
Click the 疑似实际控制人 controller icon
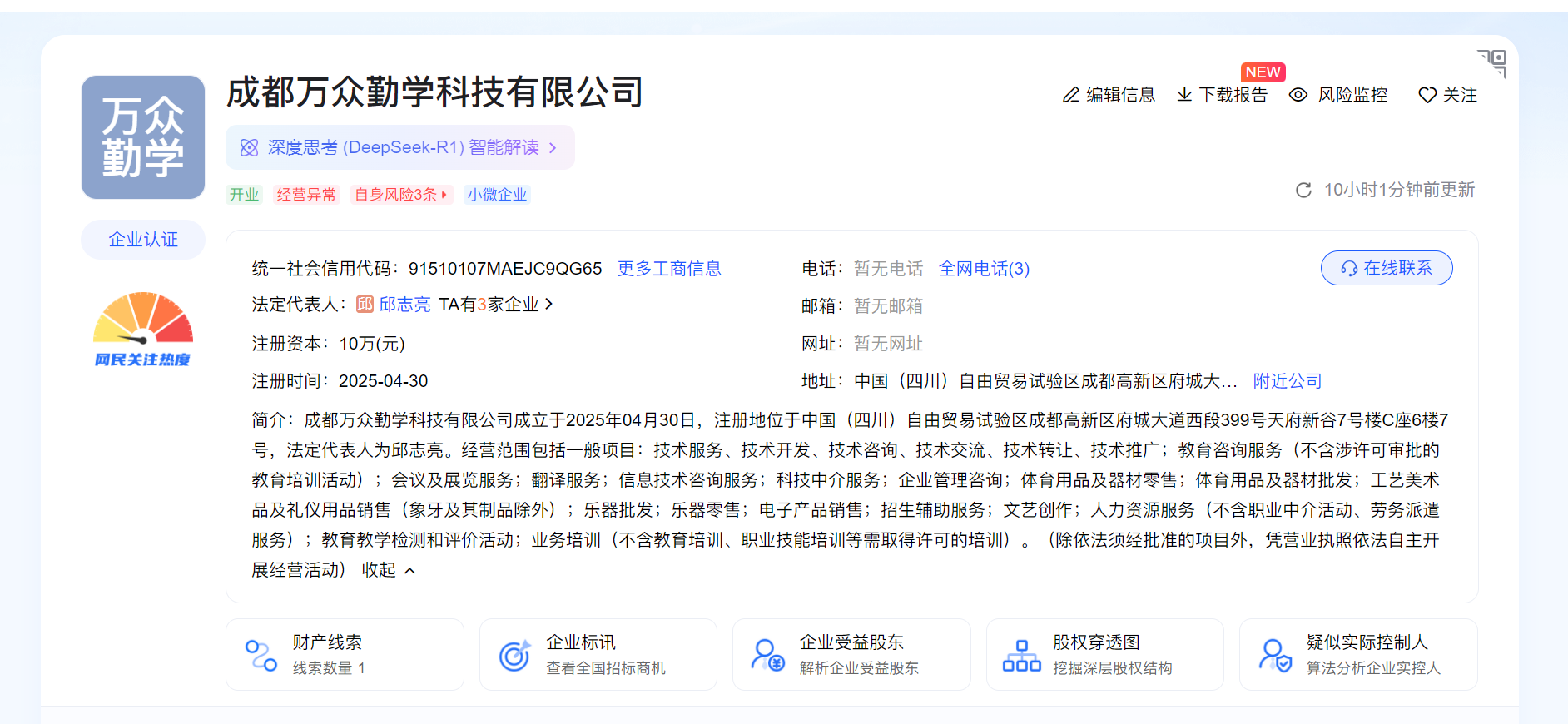click(1274, 655)
